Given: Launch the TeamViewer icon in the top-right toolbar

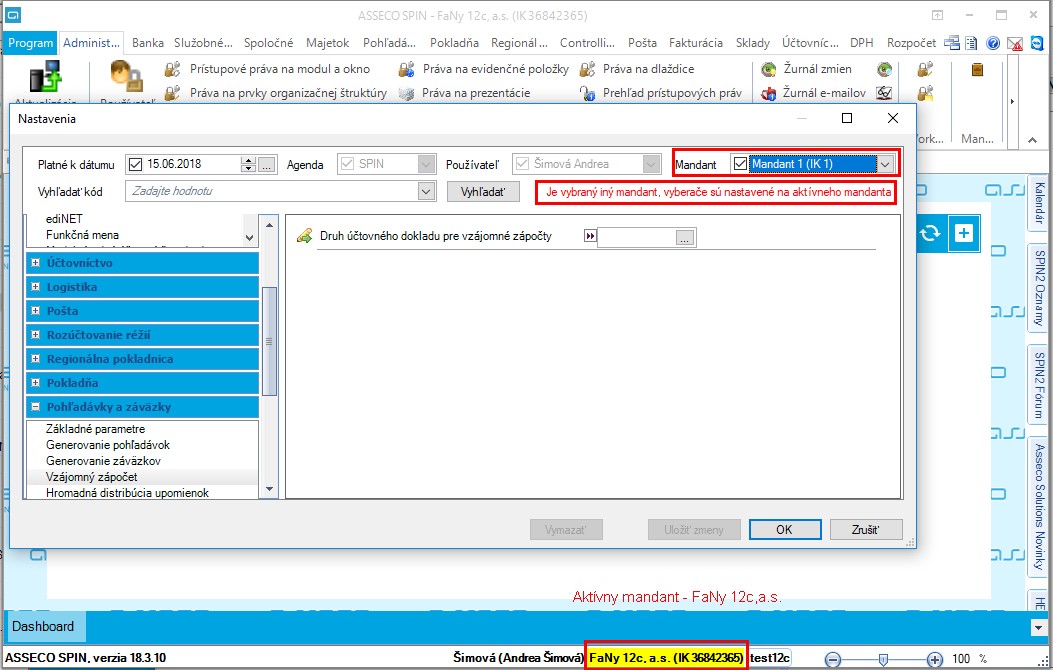Looking at the screenshot, I should click(x=1037, y=43).
